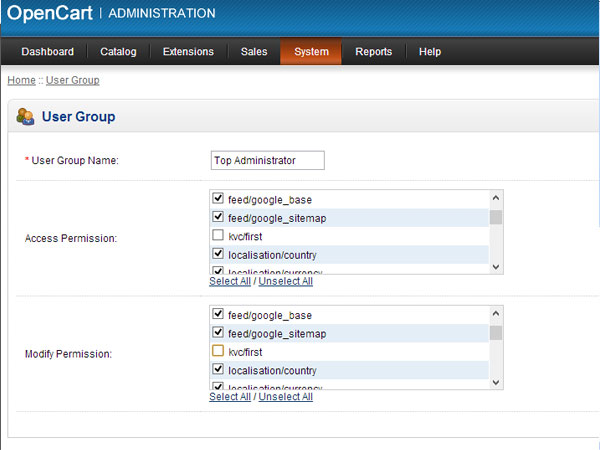
Task: Open the Extensions menu
Action: pyautogui.click(x=188, y=52)
